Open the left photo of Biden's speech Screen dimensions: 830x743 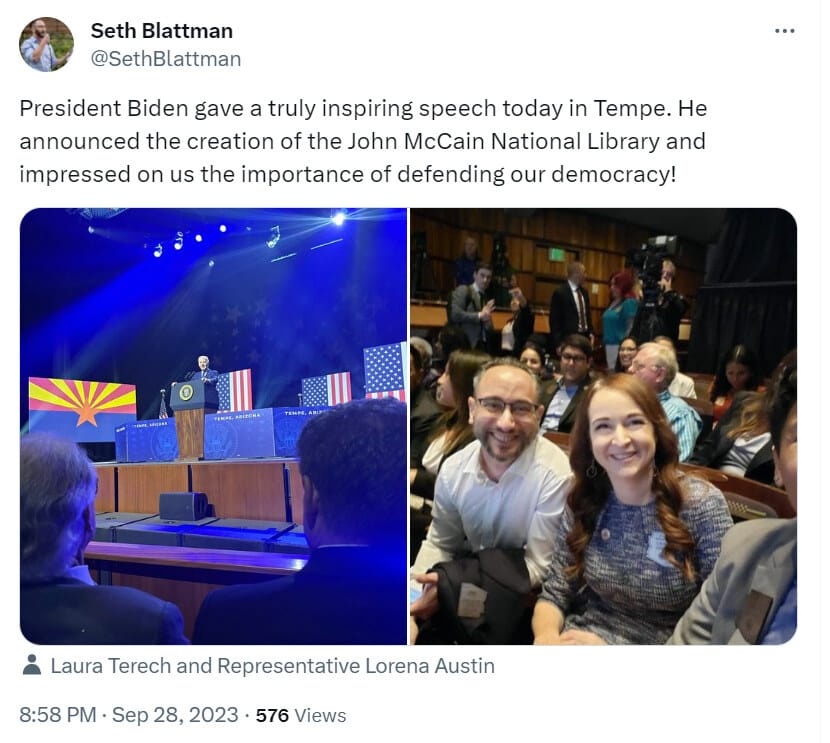(x=213, y=426)
